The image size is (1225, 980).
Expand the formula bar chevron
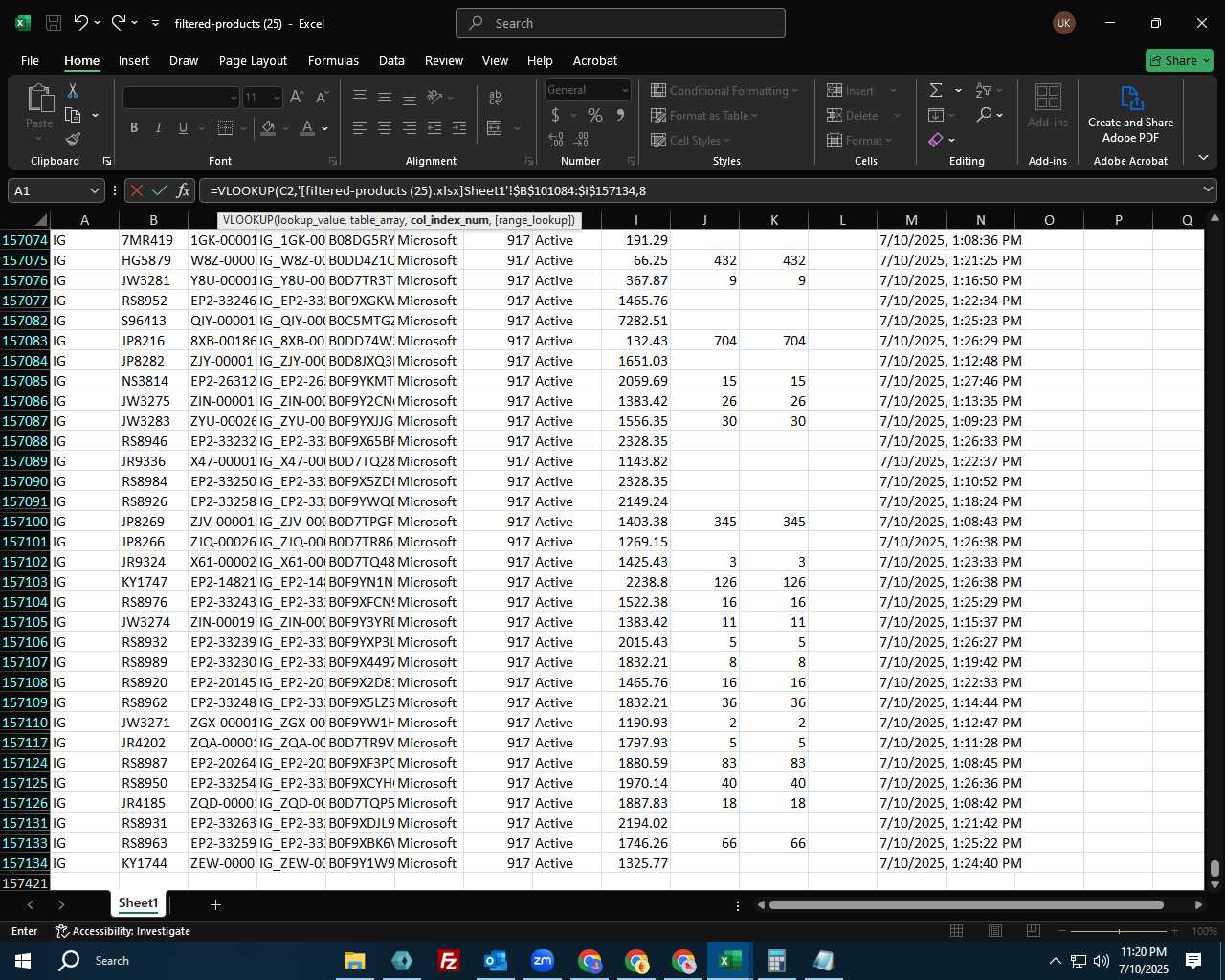click(1208, 190)
